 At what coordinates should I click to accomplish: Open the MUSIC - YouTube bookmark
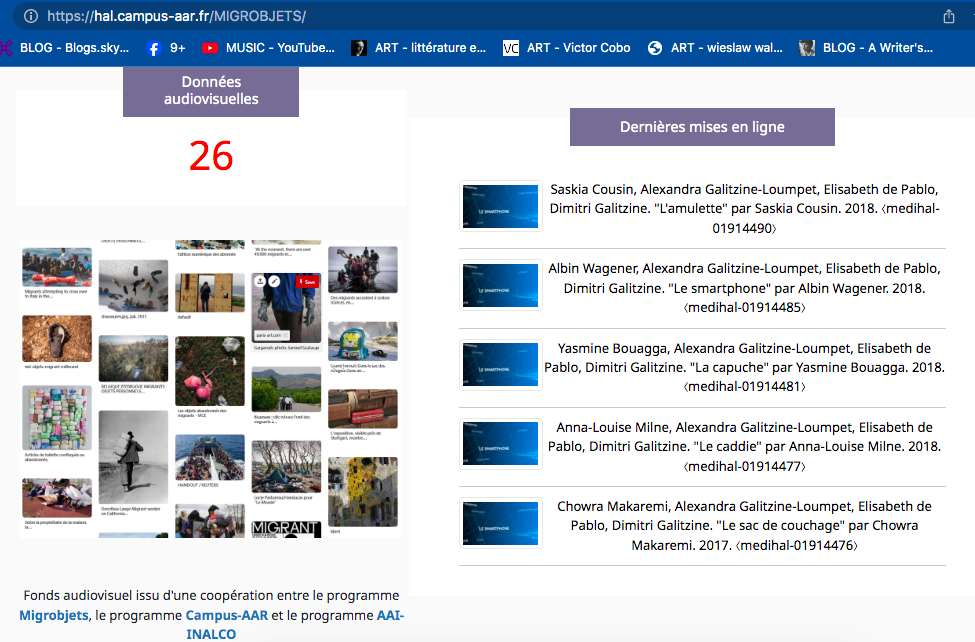tap(268, 48)
